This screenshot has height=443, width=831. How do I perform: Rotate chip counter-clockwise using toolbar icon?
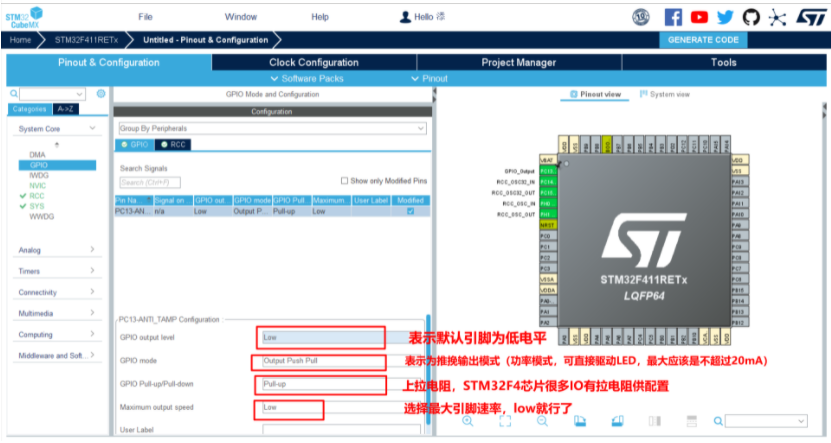pyautogui.click(x=617, y=421)
